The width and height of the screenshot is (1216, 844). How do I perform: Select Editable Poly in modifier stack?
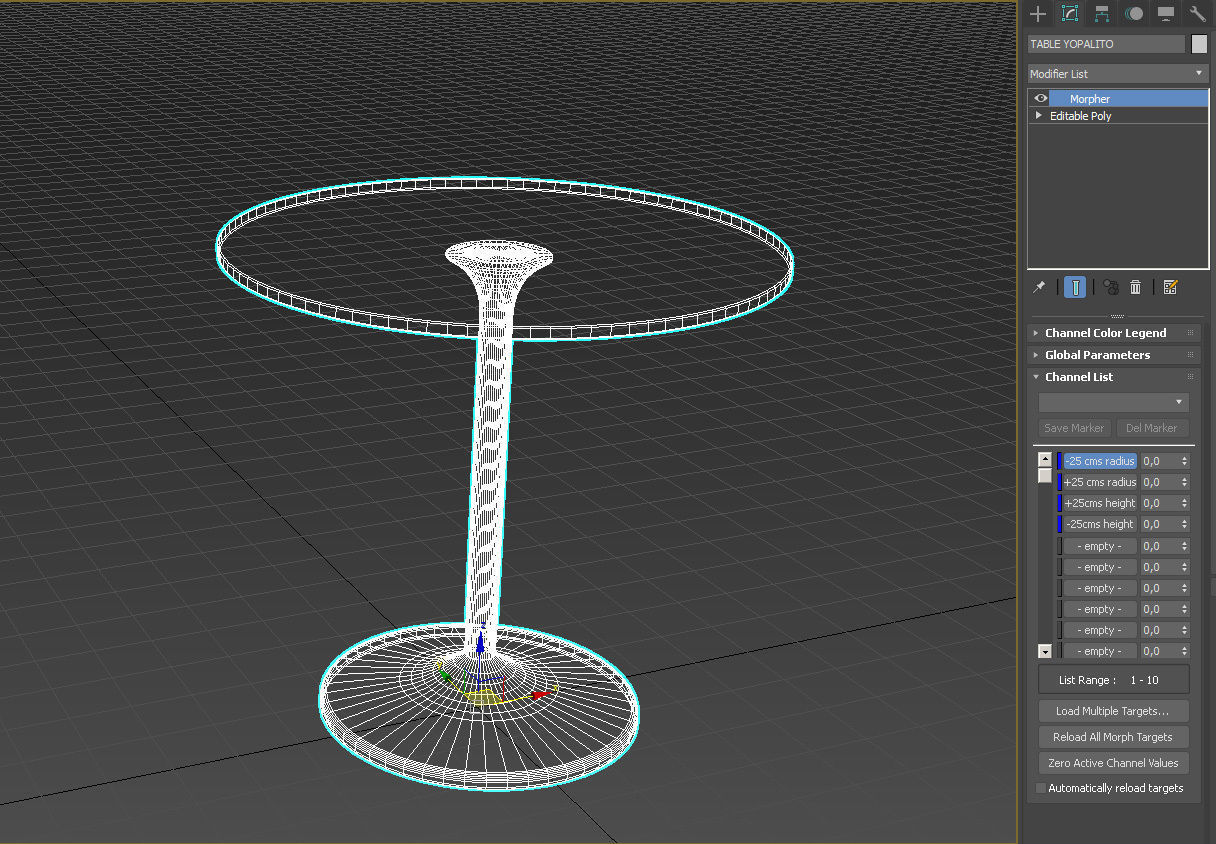pyautogui.click(x=1080, y=116)
